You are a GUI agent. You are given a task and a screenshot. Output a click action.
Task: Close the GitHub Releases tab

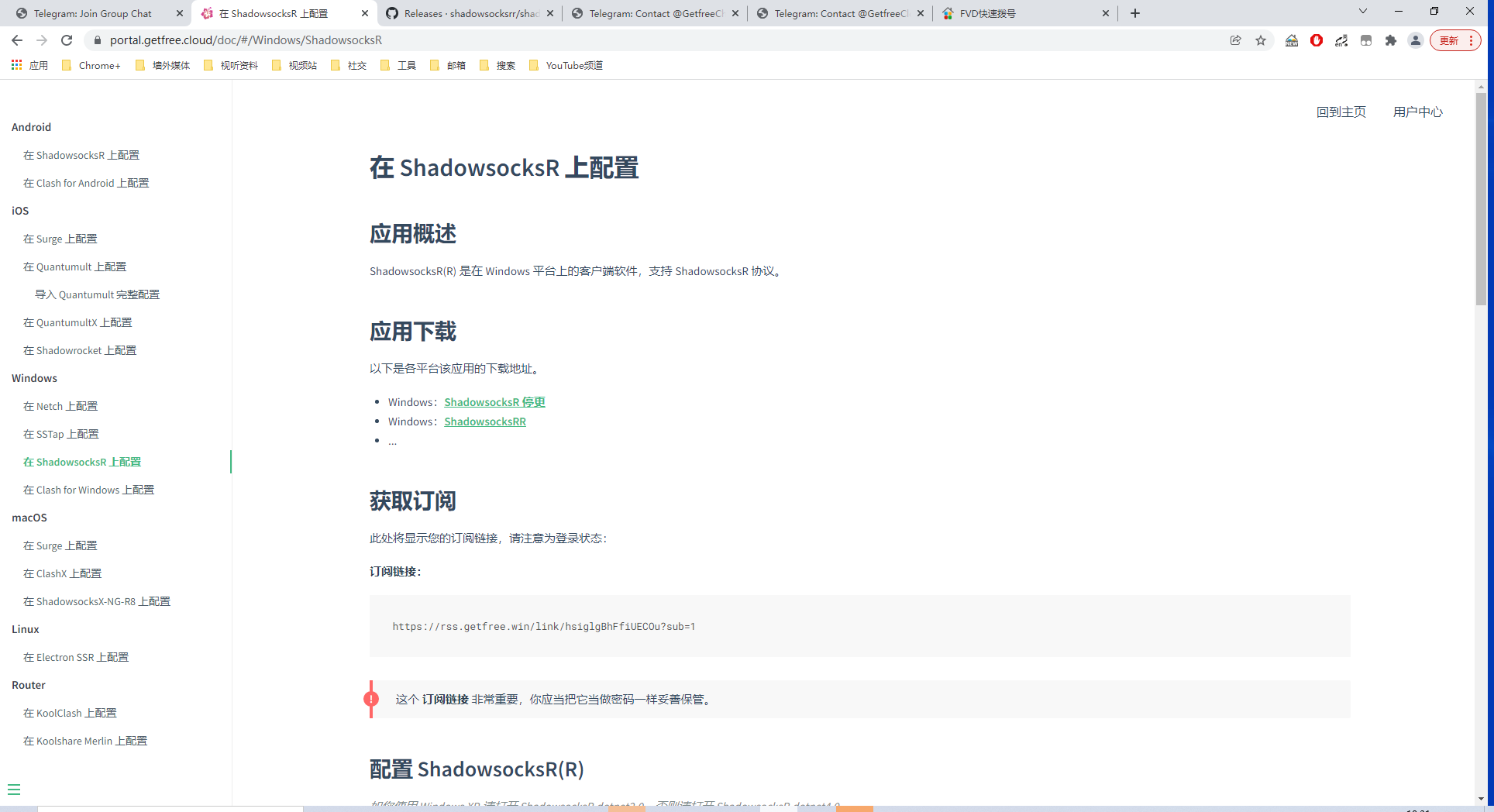coord(550,13)
